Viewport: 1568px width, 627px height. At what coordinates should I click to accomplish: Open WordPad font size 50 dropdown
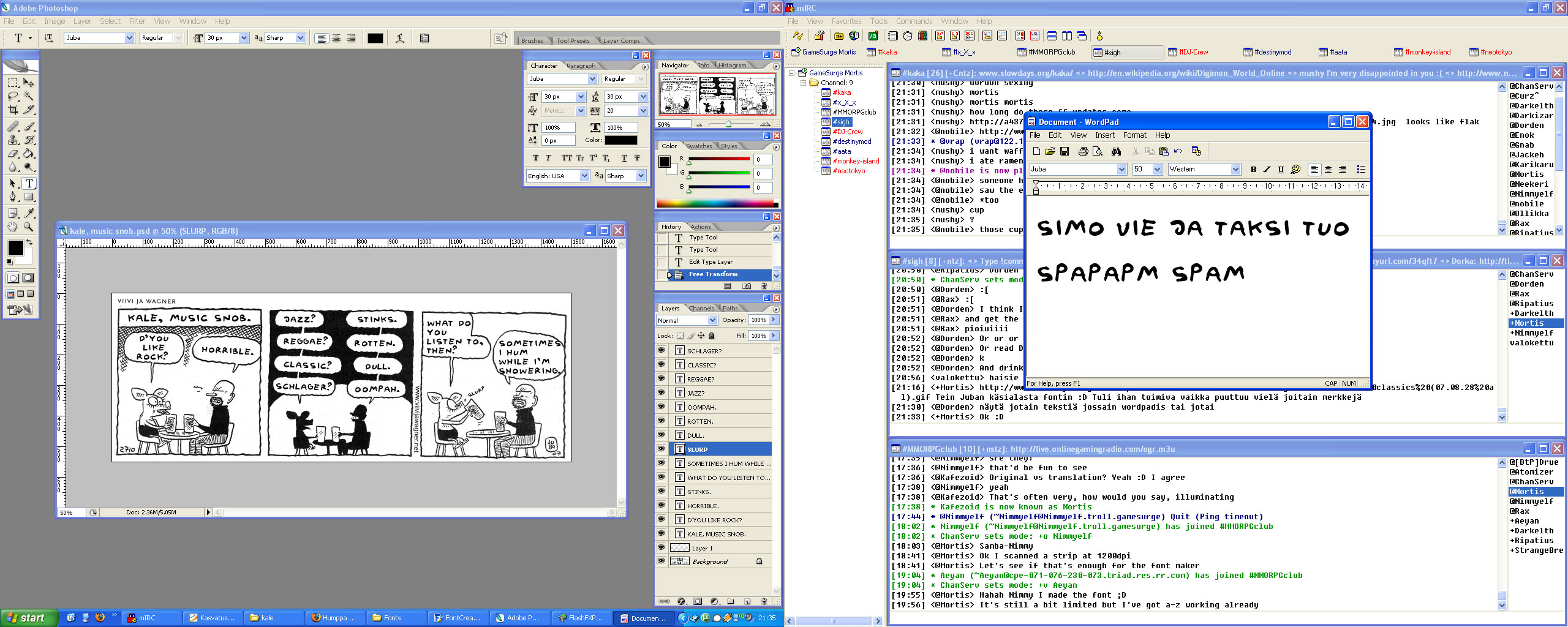[x=1157, y=170]
